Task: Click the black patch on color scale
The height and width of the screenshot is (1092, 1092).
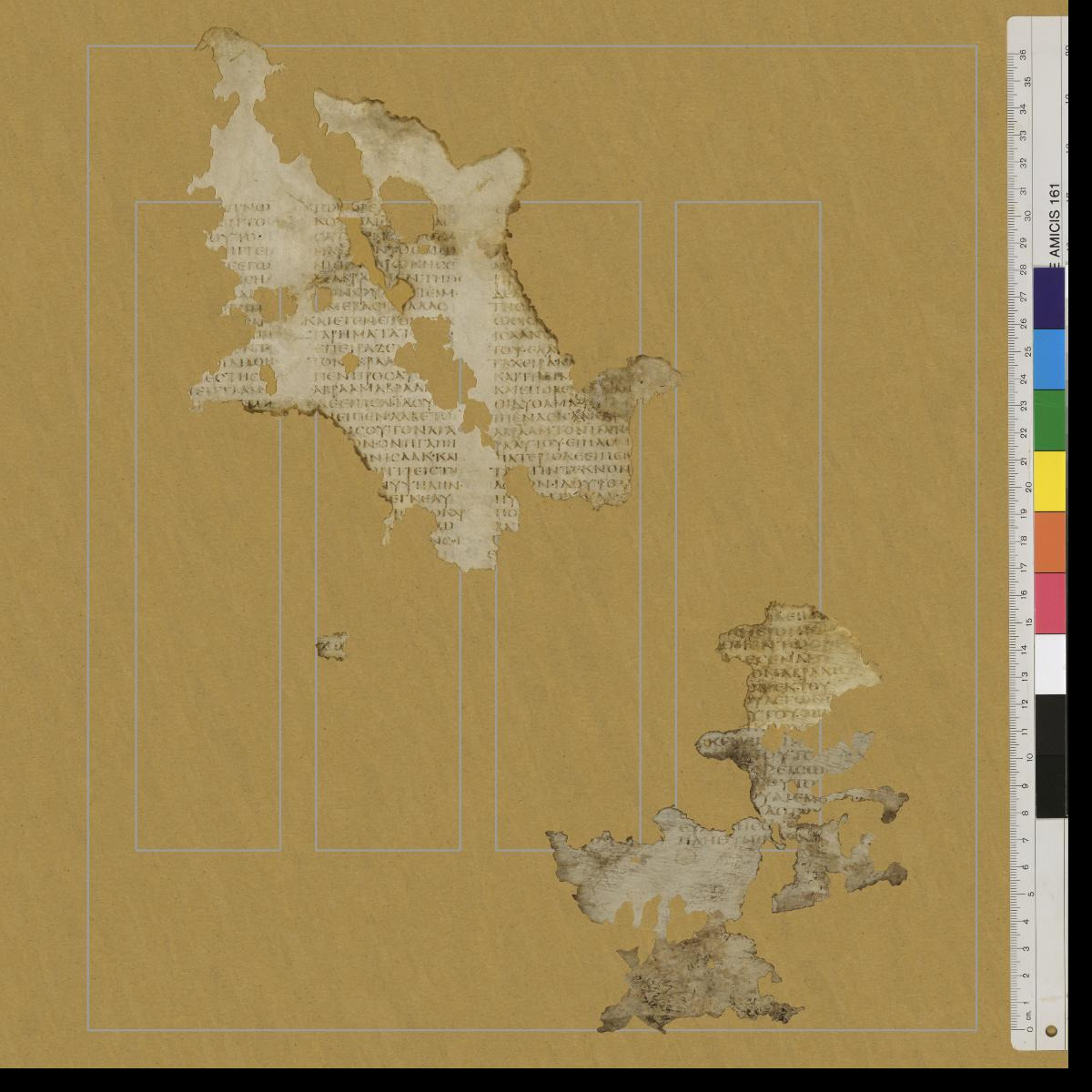Action: click(1049, 756)
